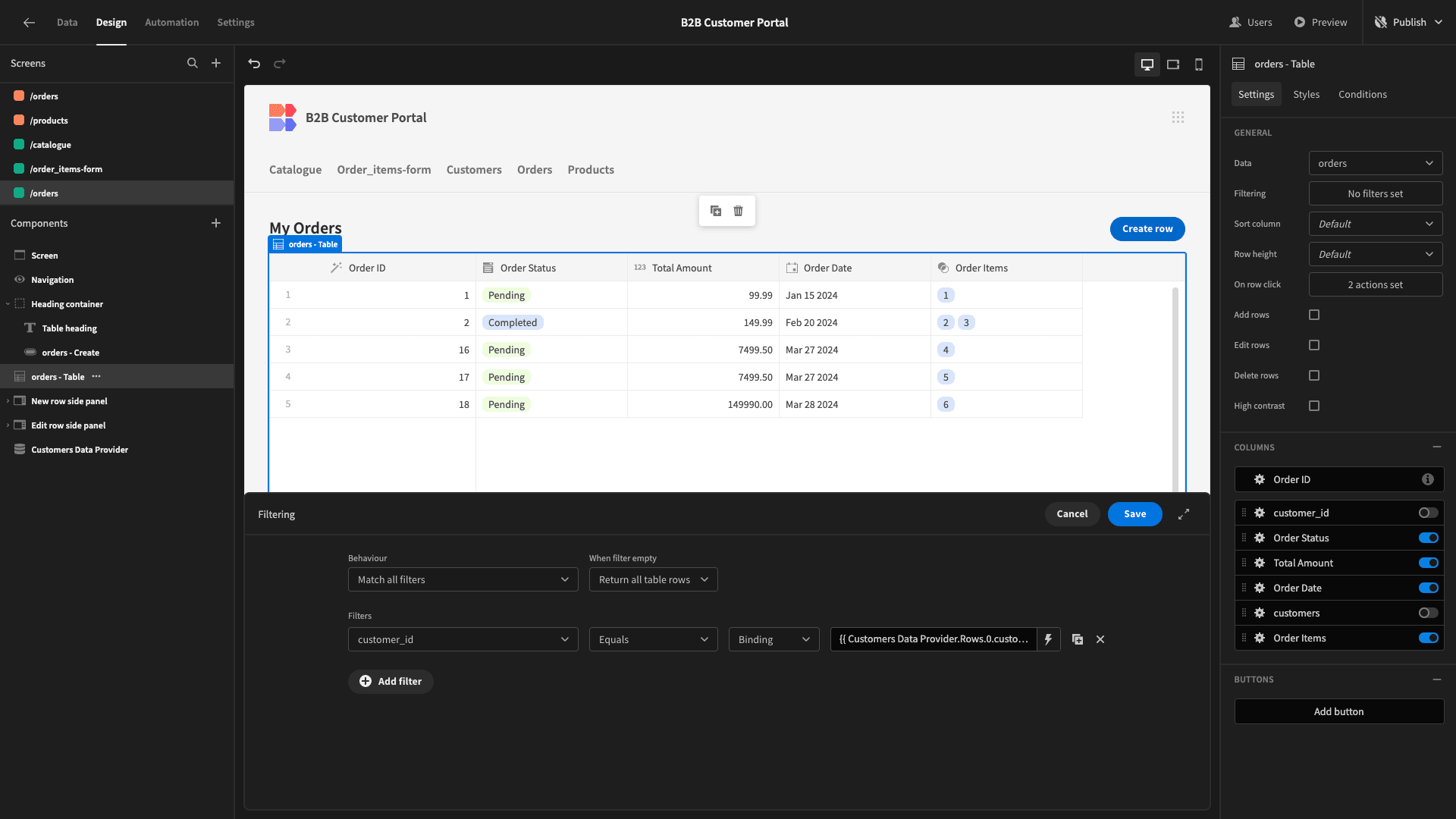
Task: Open the Equals operator dropdown
Action: (x=653, y=639)
